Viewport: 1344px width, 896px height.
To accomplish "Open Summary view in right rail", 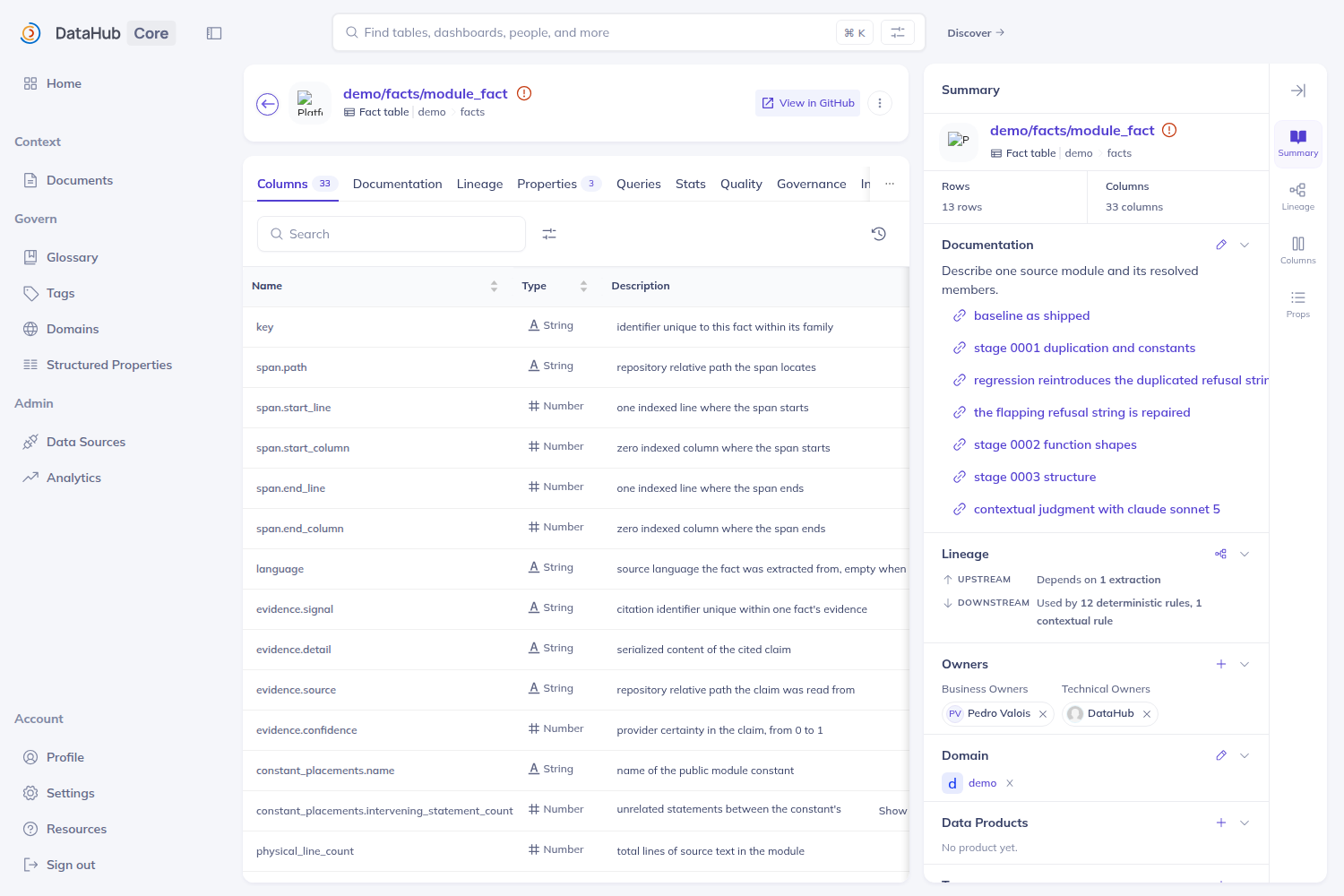I will [1298, 143].
